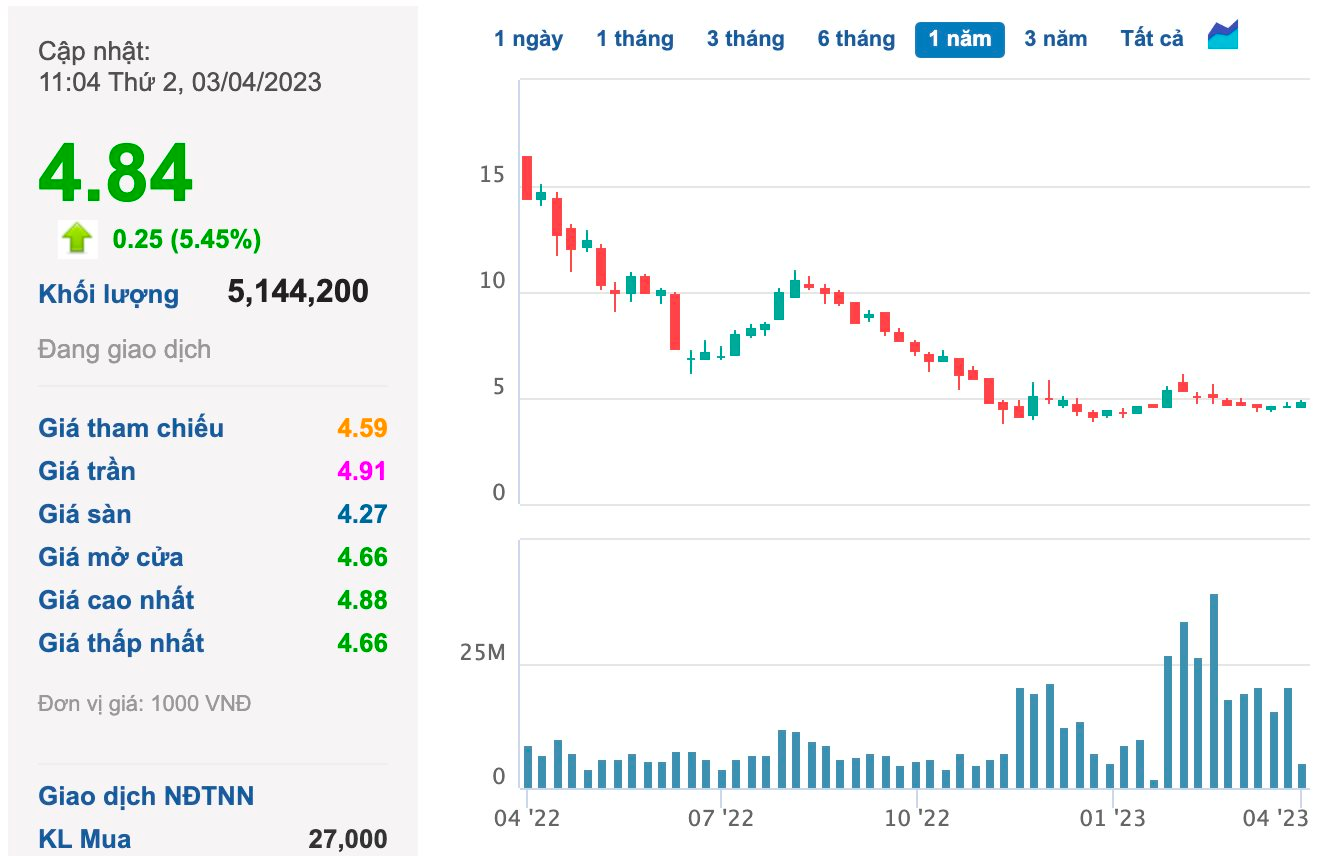The height and width of the screenshot is (856, 1322).
Task: Toggle the area chart type icon
Action: click(x=1223, y=35)
